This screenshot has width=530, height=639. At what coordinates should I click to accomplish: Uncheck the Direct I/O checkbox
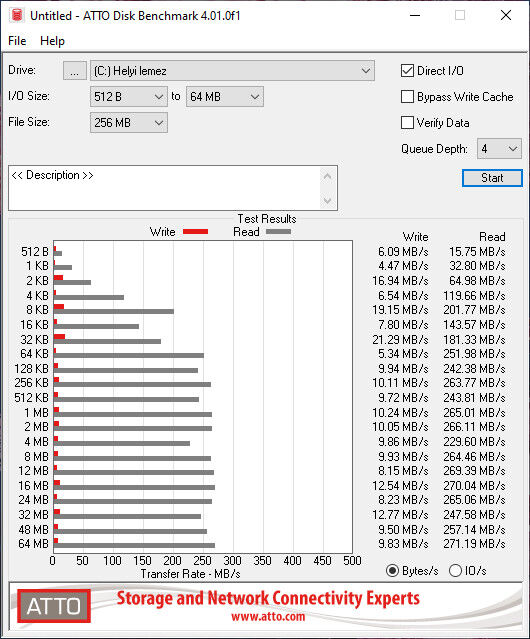[407, 71]
